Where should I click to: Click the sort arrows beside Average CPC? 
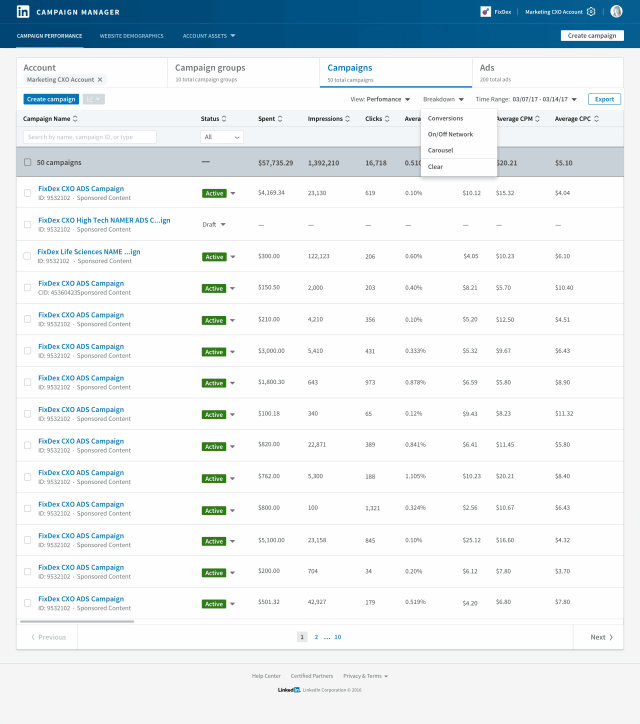coord(597,119)
